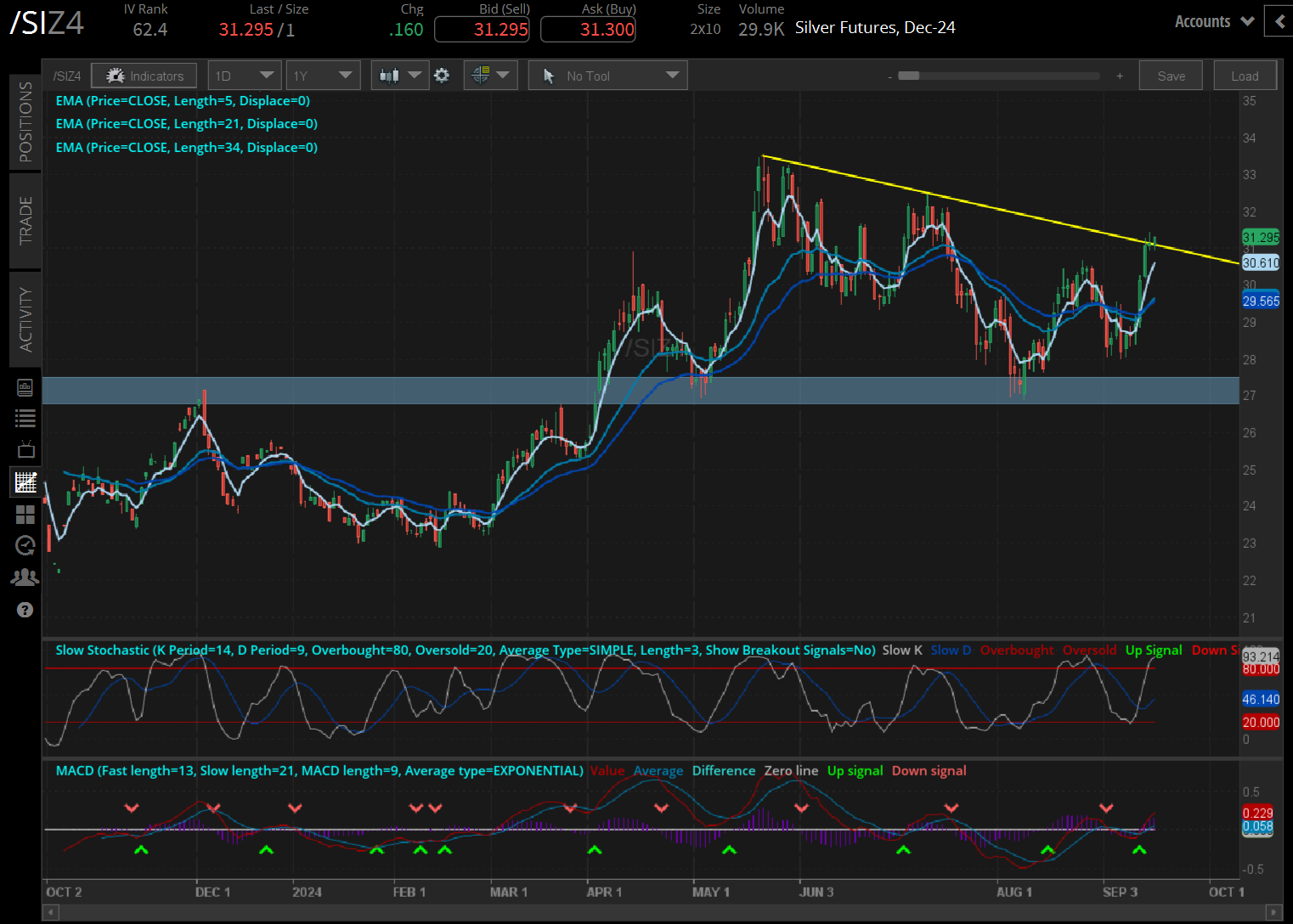This screenshot has height=924, width=1293.
Task: Click the TV media icon in sidebar
Action: [25, 449]
